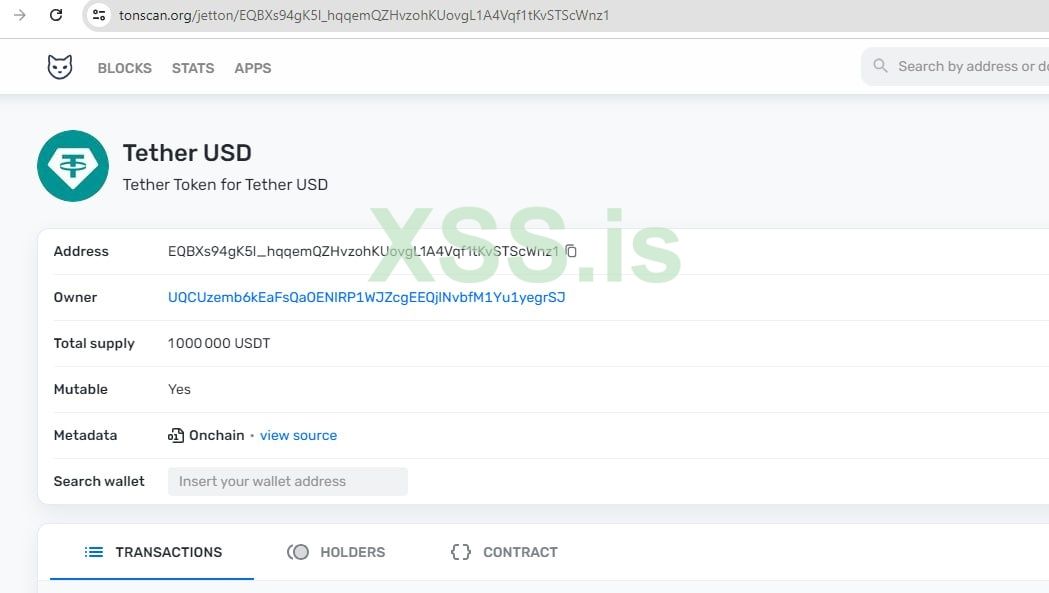Image resolution: width=1049 pixels, height=593 pixels.
Task: Open the STATS page
Action: pos(193,68)
